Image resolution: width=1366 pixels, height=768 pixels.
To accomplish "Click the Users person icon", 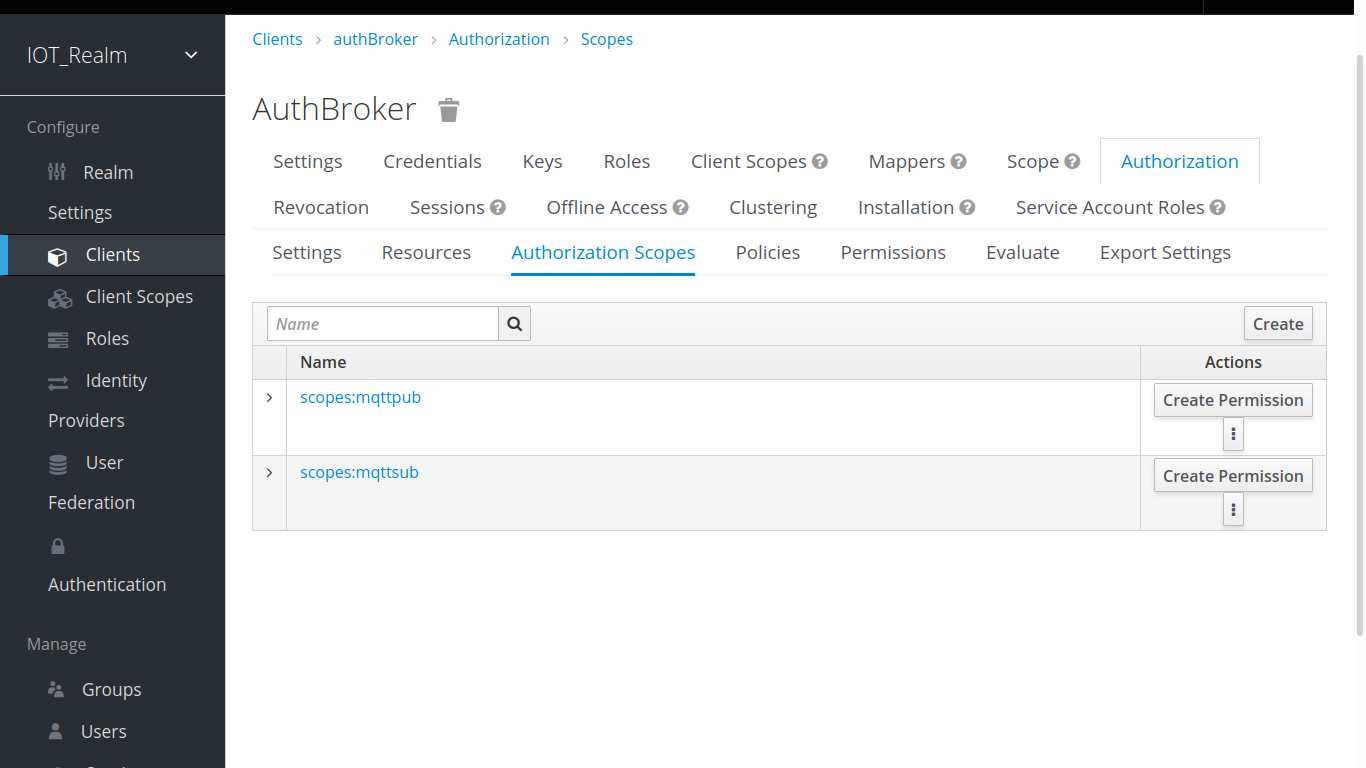I will tap(56, 731).
